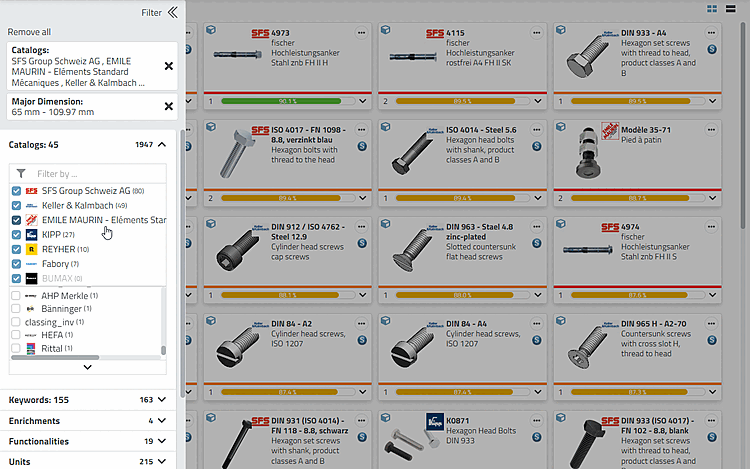This screenshot has height=469, width=750.
Task: Check the classing_inv catalog
Action: 16,322
